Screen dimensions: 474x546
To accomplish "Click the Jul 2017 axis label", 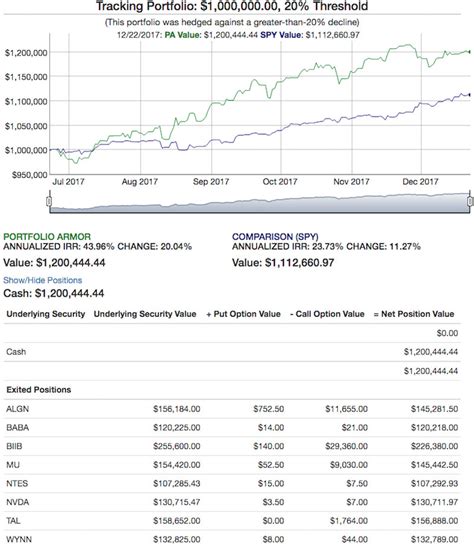I will pos(68,181).
